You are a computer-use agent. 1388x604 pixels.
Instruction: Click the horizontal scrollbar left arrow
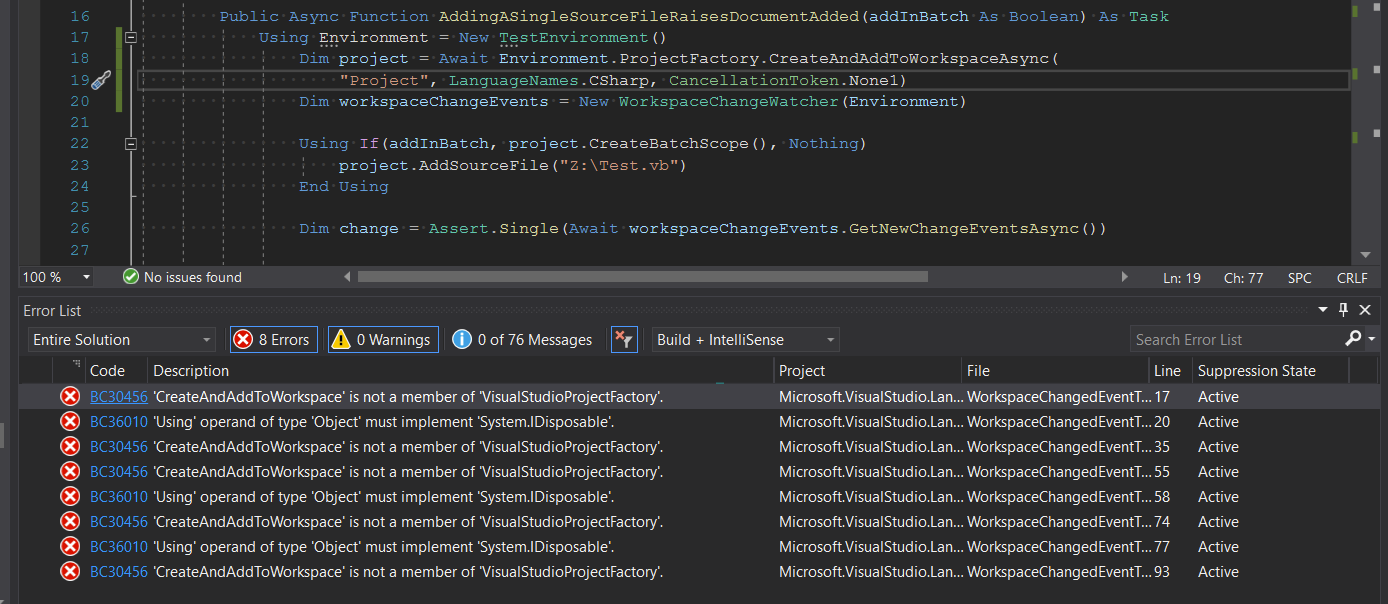pos(347,277)
